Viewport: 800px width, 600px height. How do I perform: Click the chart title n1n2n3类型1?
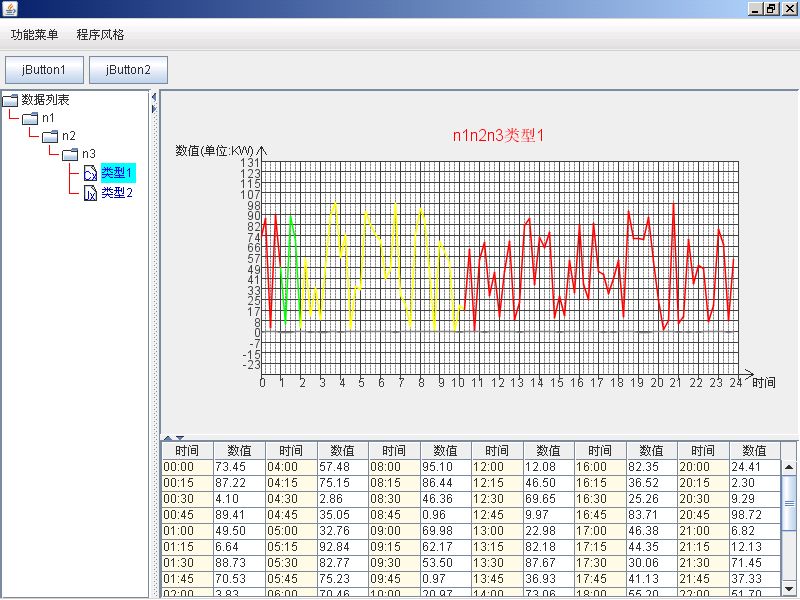pos(498,136)
